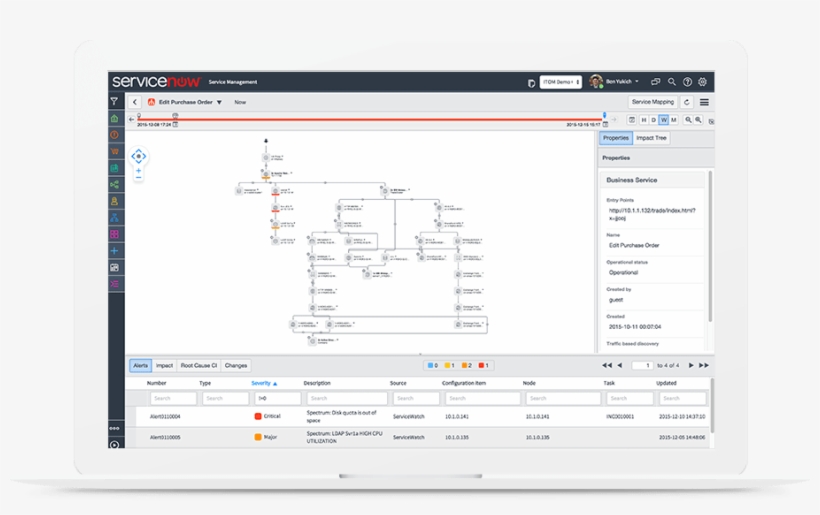
Task: Select the Root Cause CI tab
Action: [199, 365]
